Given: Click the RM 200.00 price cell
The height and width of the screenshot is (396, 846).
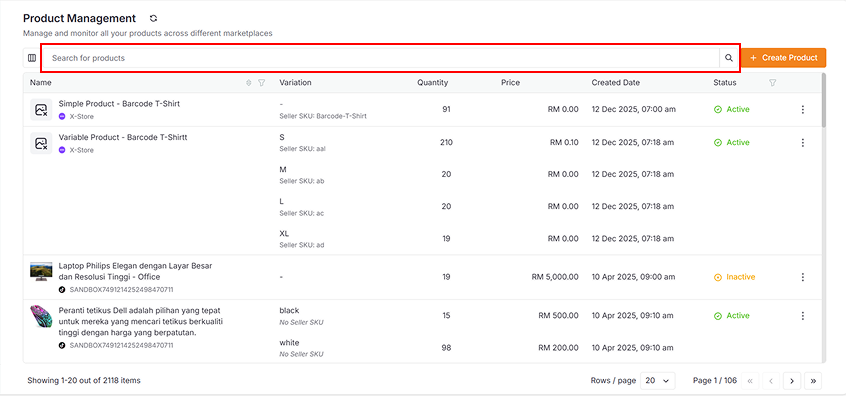Looking at the screenshot, I should click(x=558, y=348).
